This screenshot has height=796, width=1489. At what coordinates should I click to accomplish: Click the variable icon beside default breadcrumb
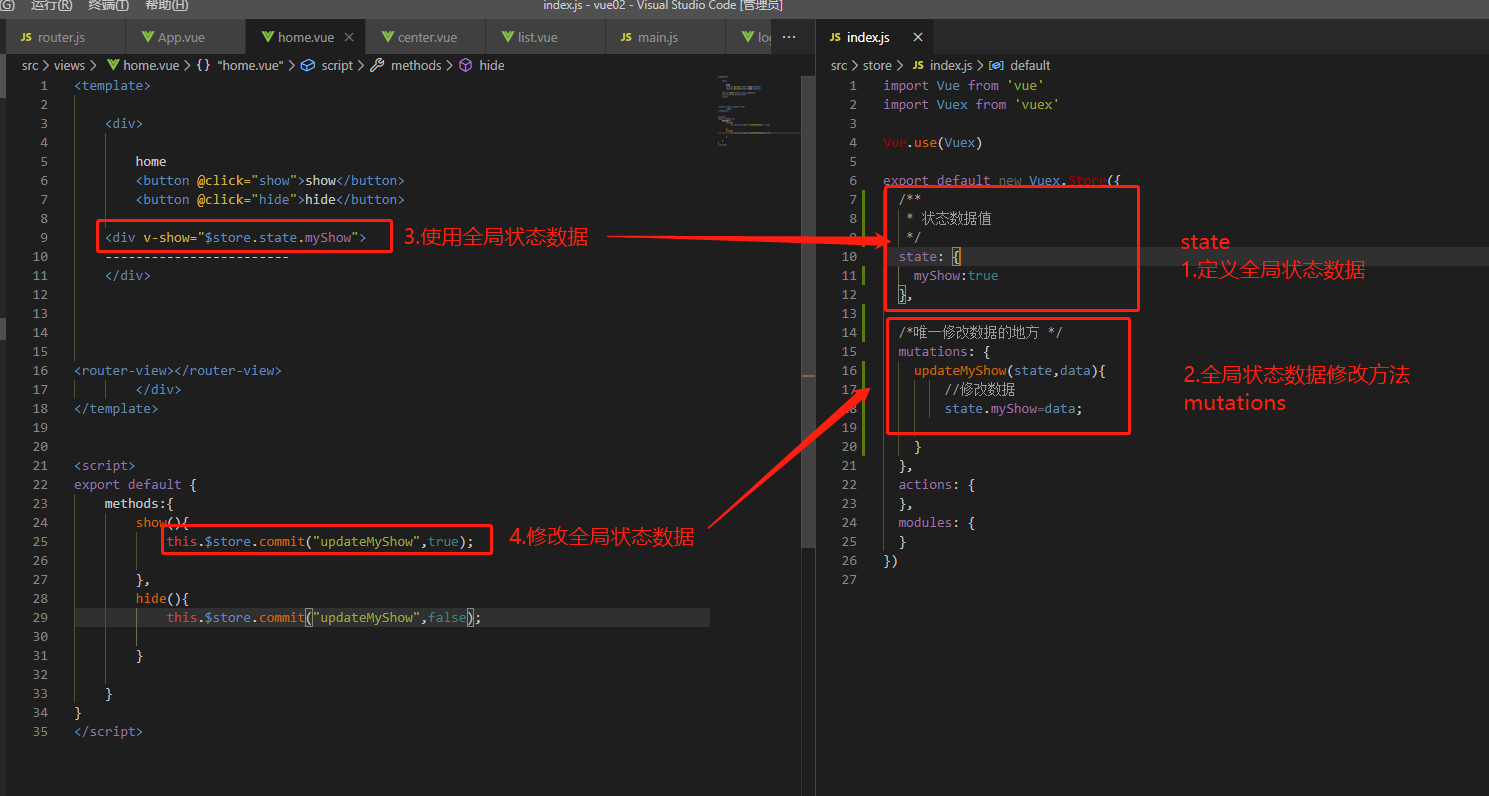[x=996, y=65]
